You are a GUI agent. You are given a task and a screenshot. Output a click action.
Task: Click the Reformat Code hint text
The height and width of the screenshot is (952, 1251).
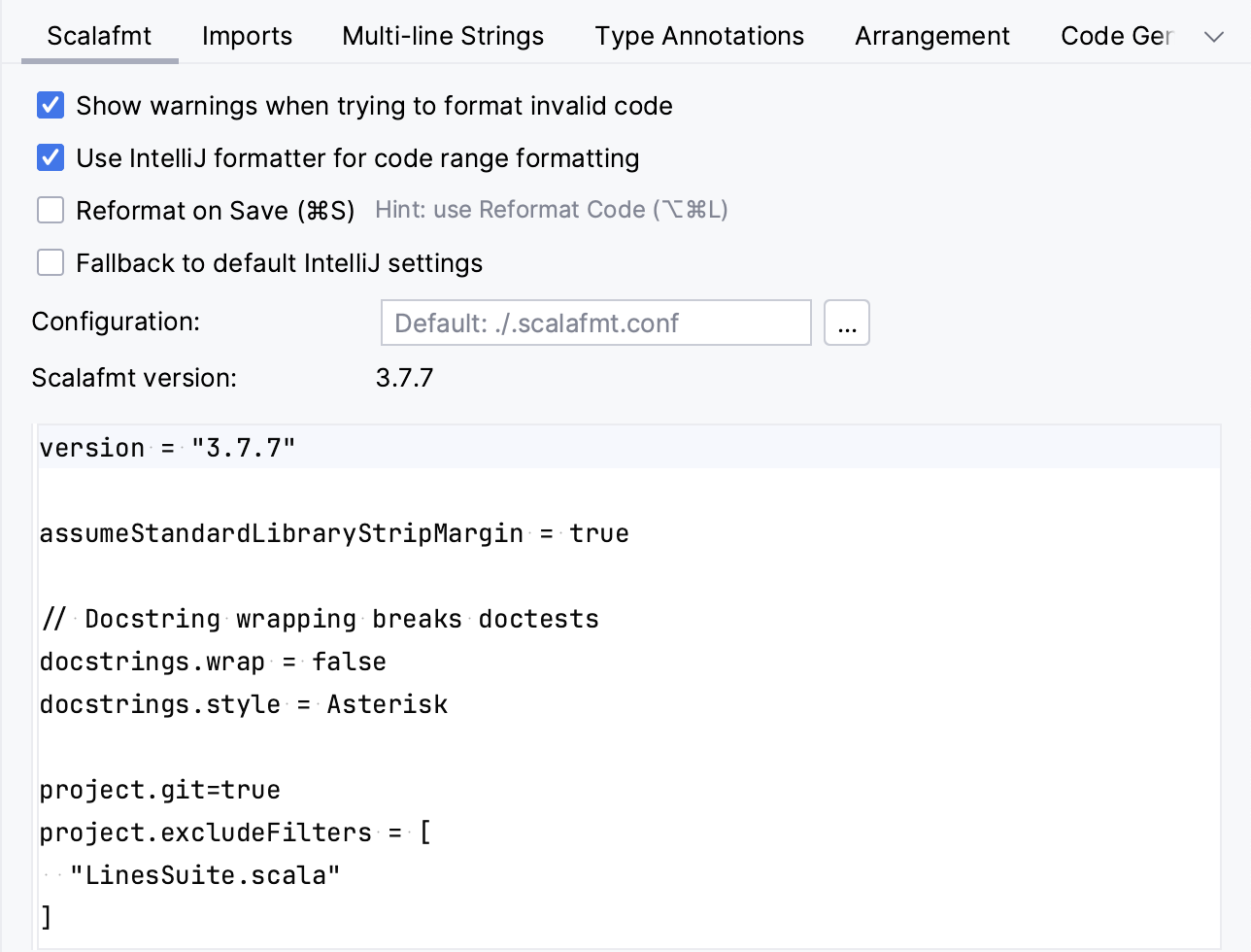click(x=552, y=209)
